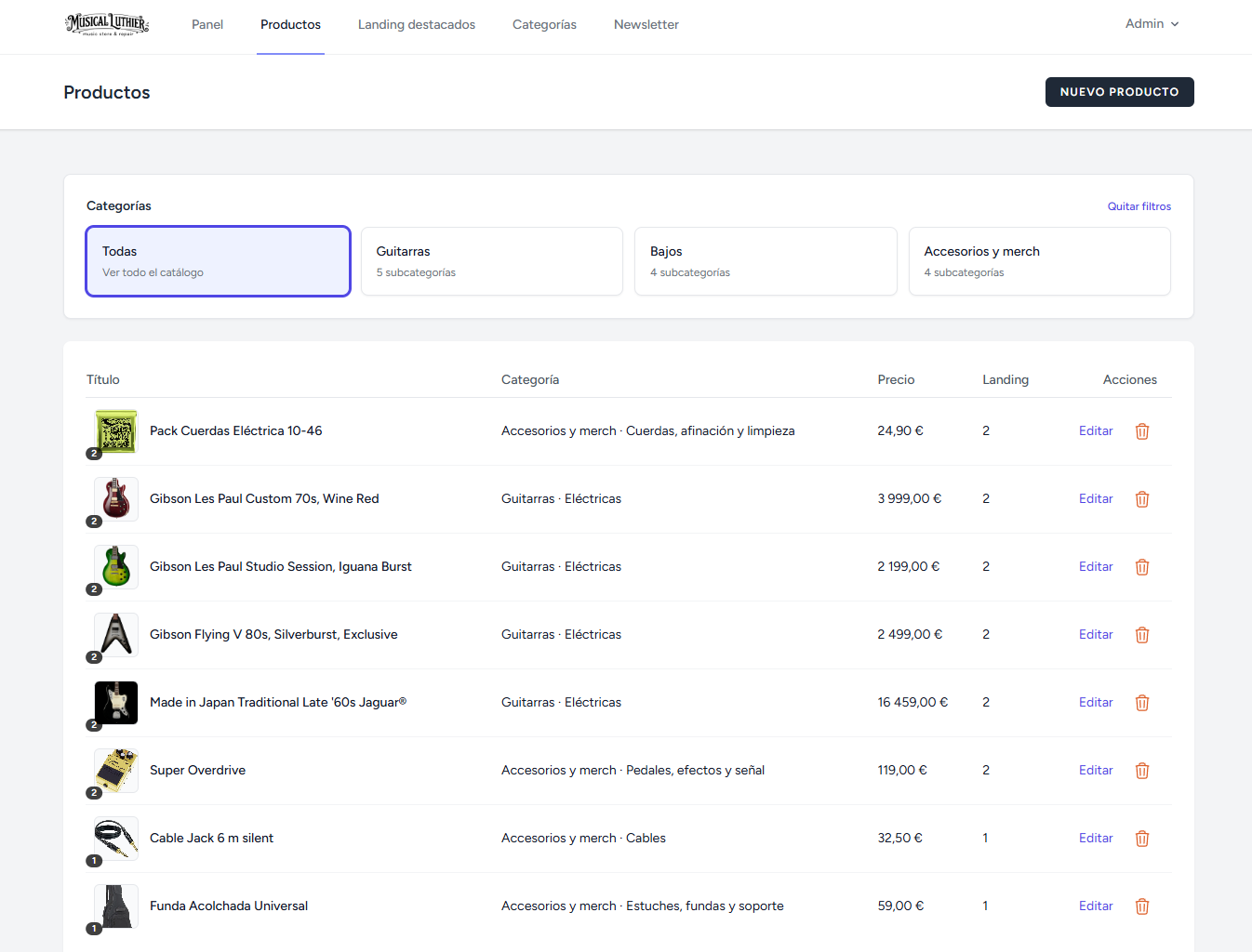Click the Jaguar guitar thumbnail
The width and height of the screenshot is (1252, 952).
116,703
